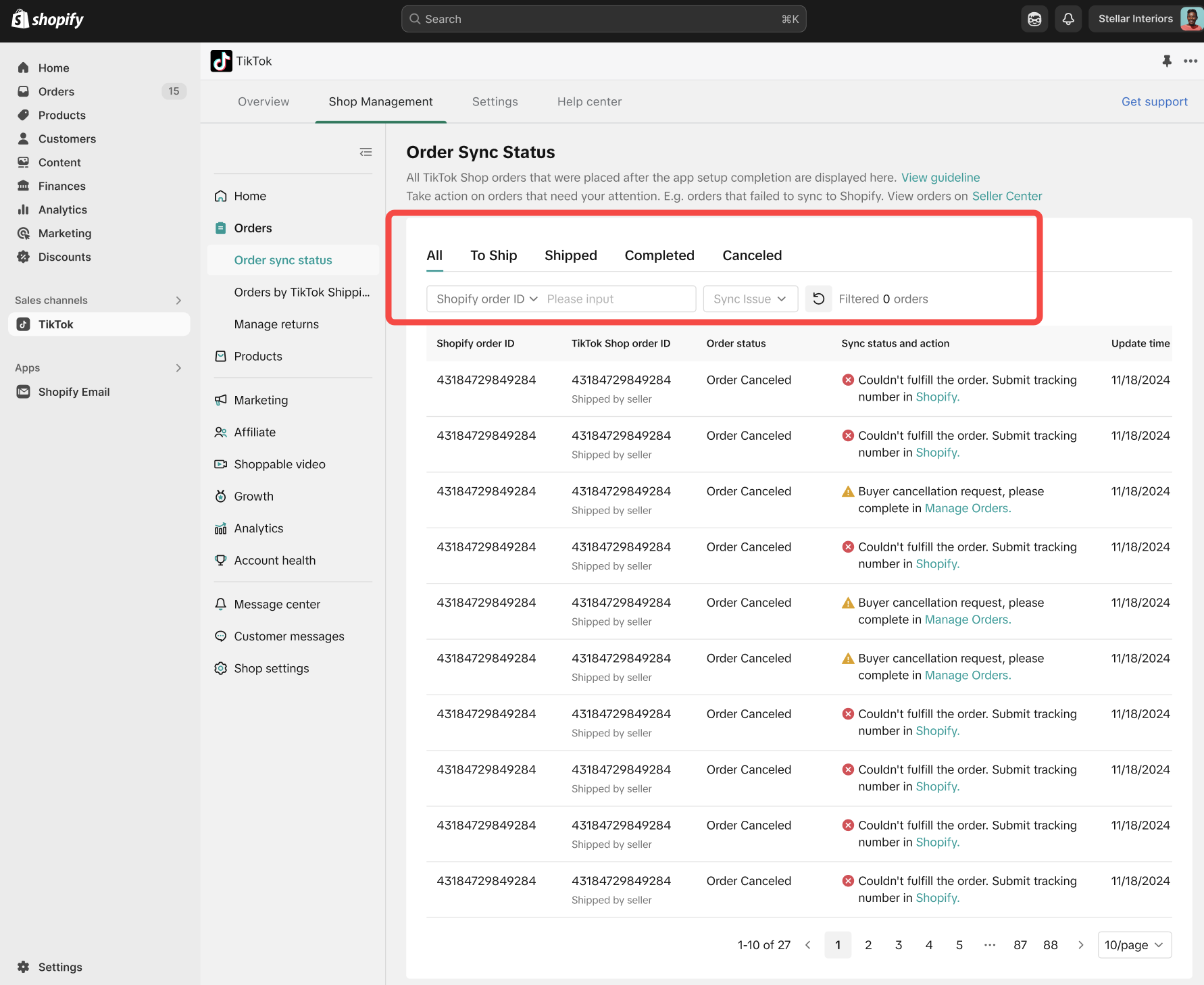Click the TikTok app logo in header
Viewport: 1204px width, 985px height.
pyautogui.click(x=221, y=61)
